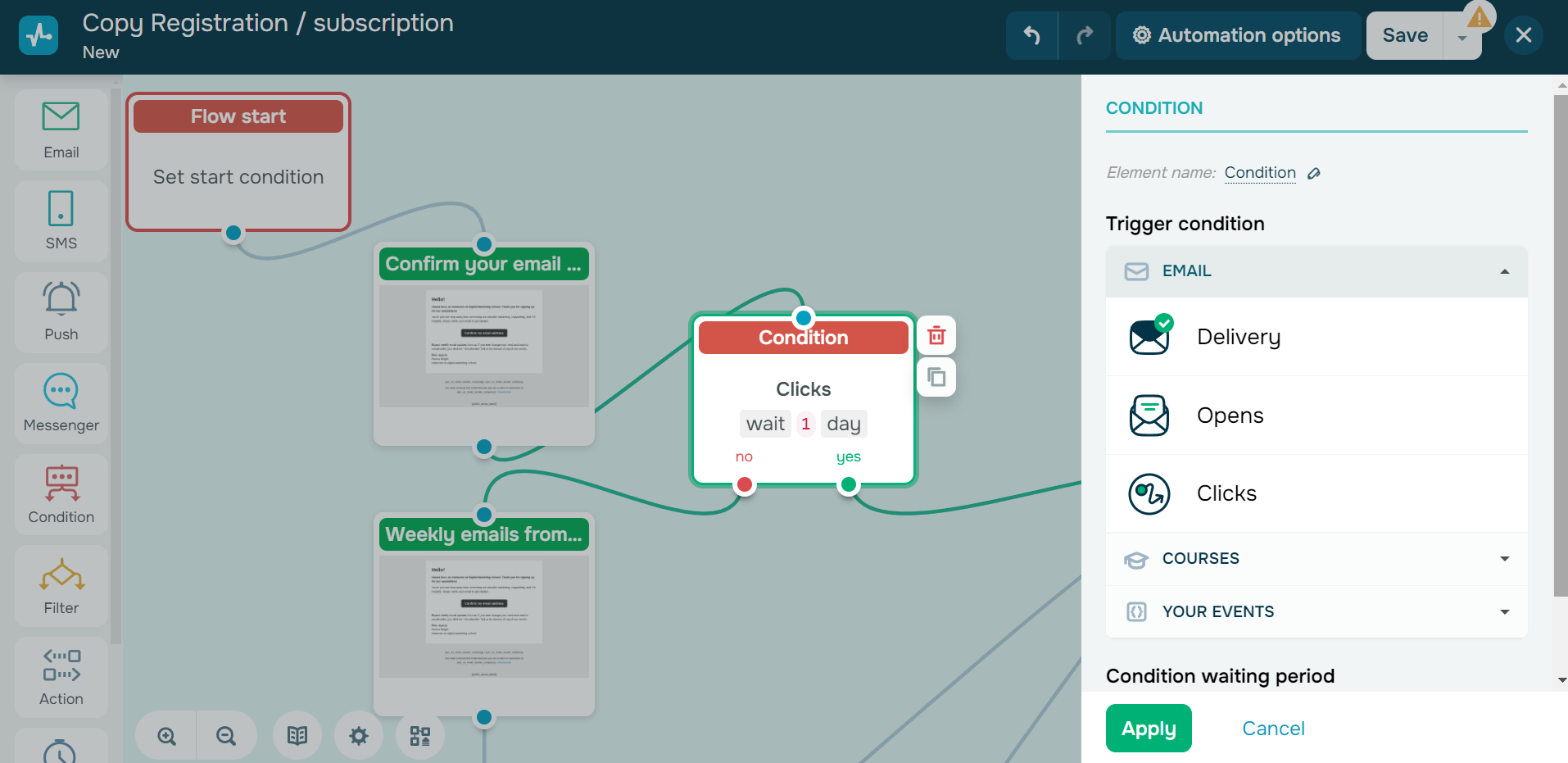
Task: Zoom out on the flow canvas
Action: coord(226,736)
